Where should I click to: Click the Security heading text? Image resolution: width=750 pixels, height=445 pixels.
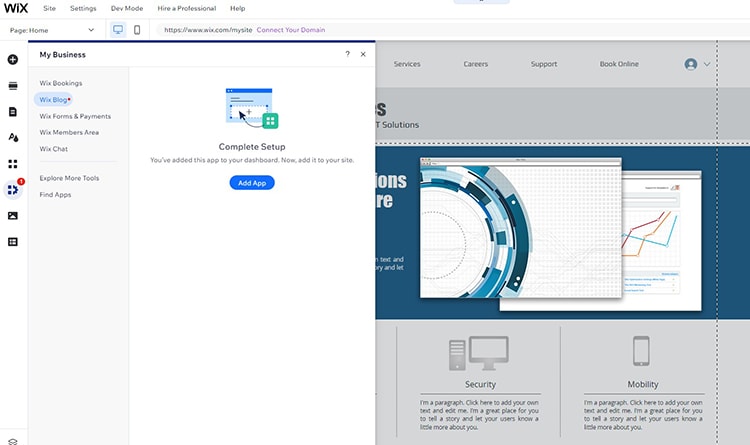pos(480,384)
